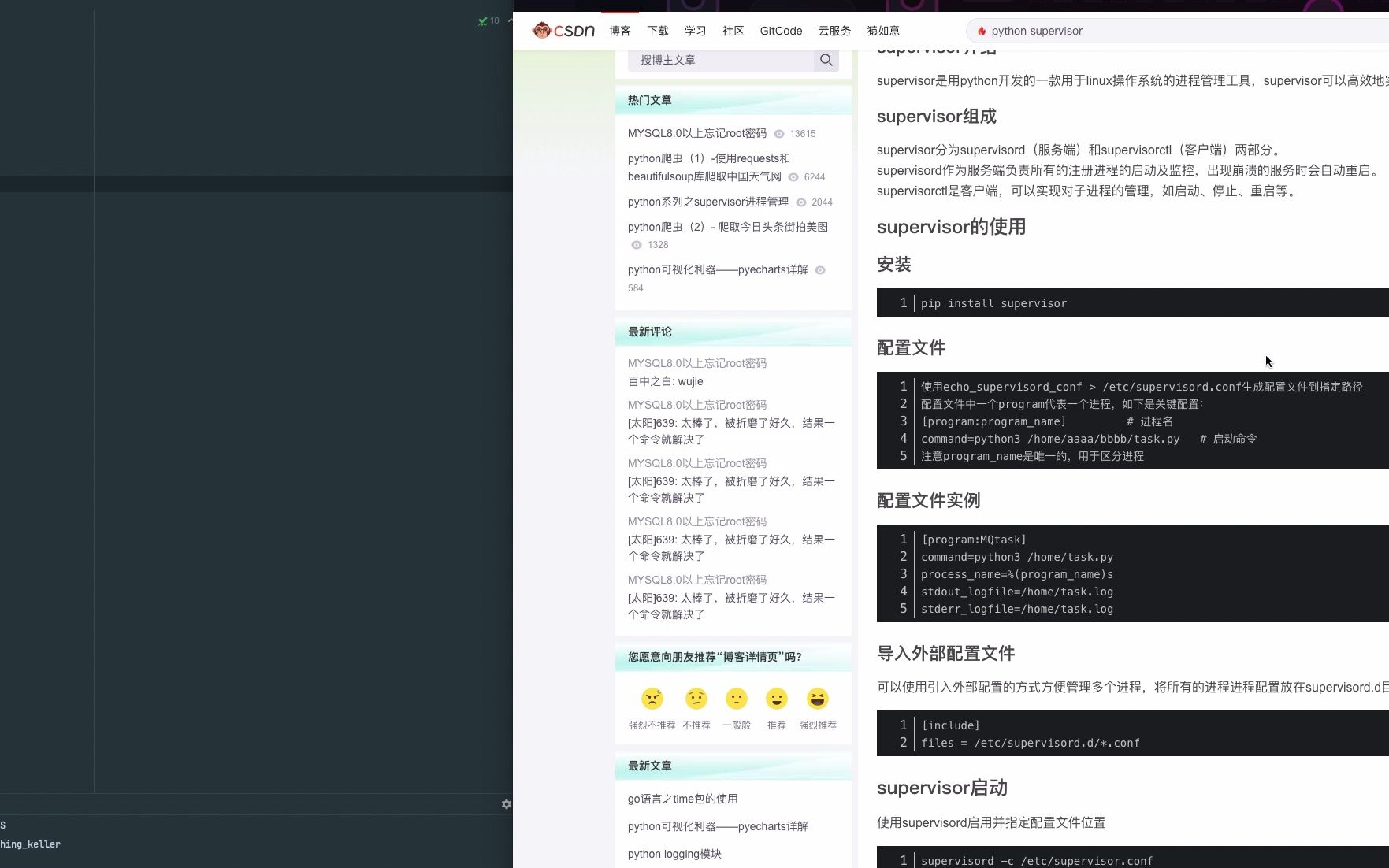Screen dimensions: 1389x868
Task: Open latest article python可视化利器——pyecharts详解
Action: click(x=718, y=826)
